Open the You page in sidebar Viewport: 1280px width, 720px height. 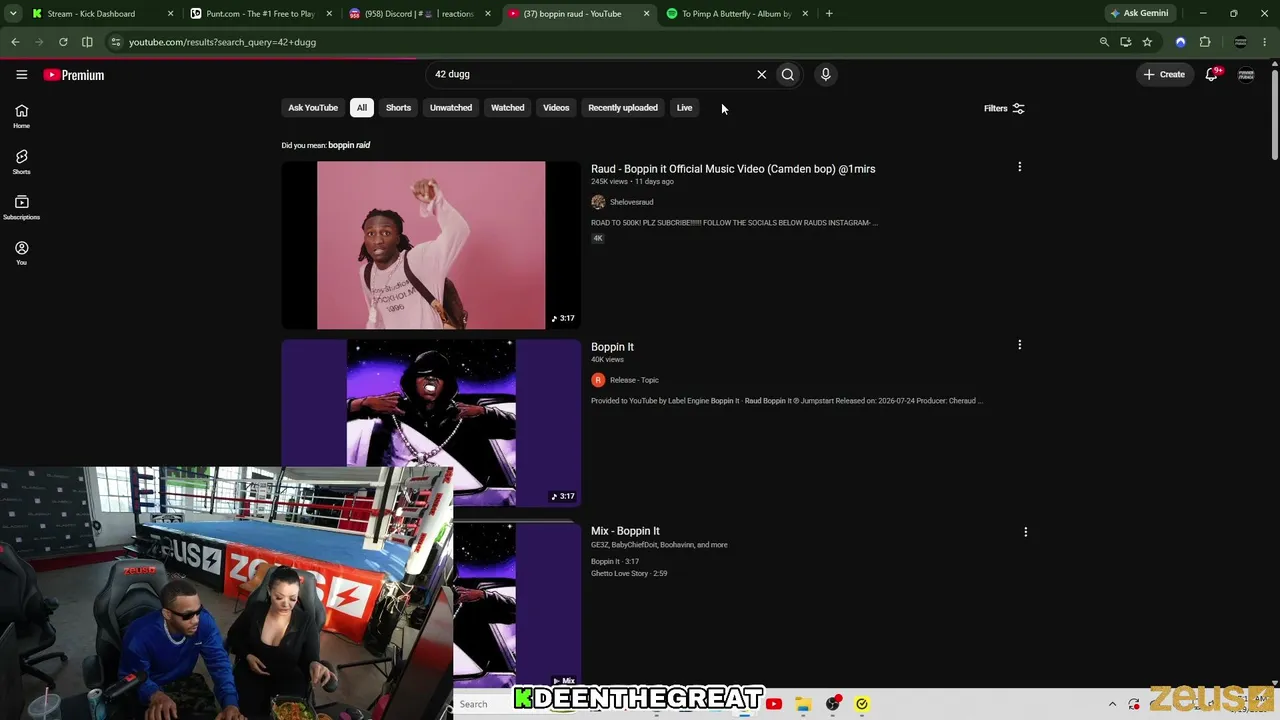click(21, 253)
